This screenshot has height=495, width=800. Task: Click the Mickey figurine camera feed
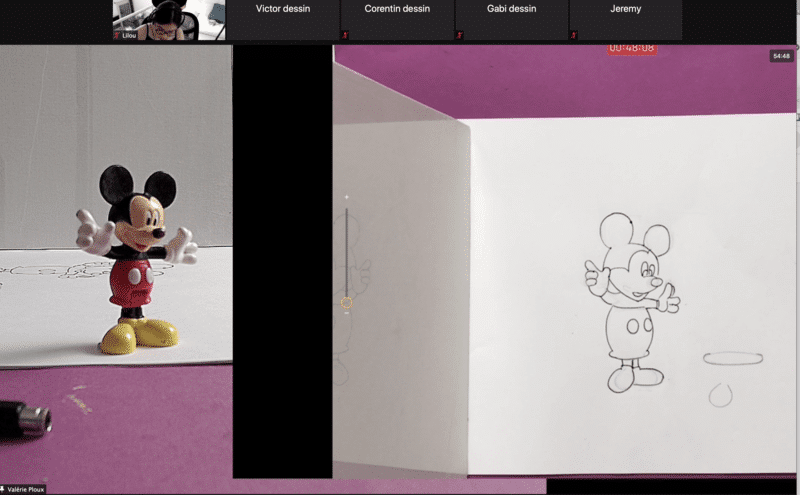pyautogui.click(x=116, y=261)
